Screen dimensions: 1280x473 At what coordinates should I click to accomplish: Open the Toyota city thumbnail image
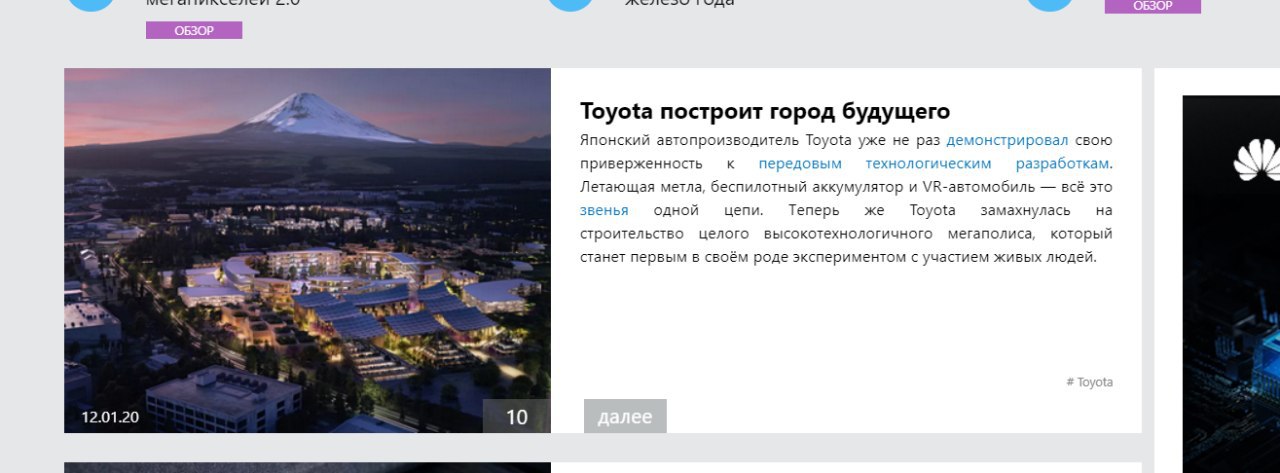307,250
